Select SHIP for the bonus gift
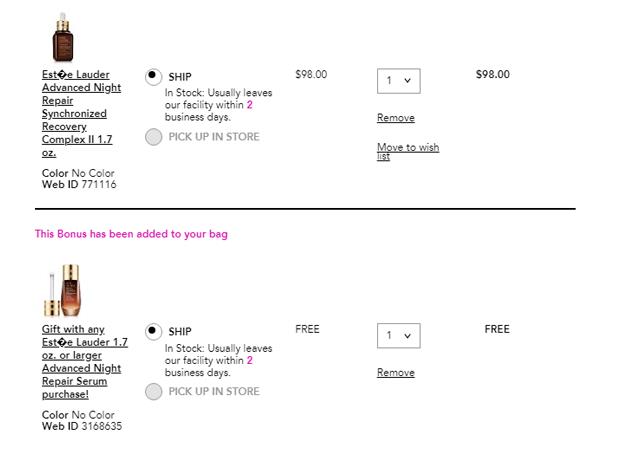The width and height of the screenshot is (625, 462). [x=153, y=331]
